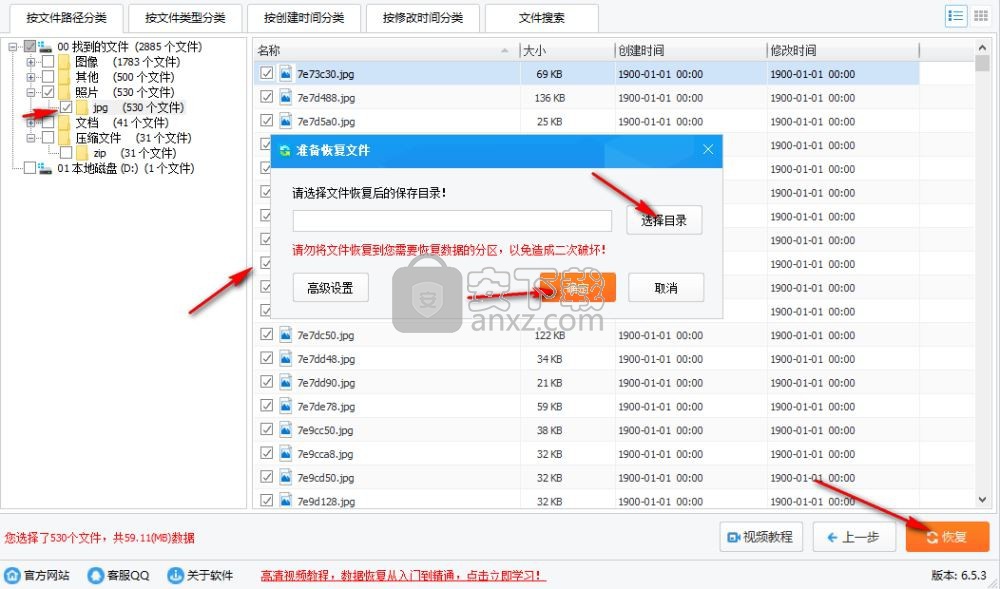Click the 其他 folder icon
The image size is (1000, 589).
(x=64, y=77)
